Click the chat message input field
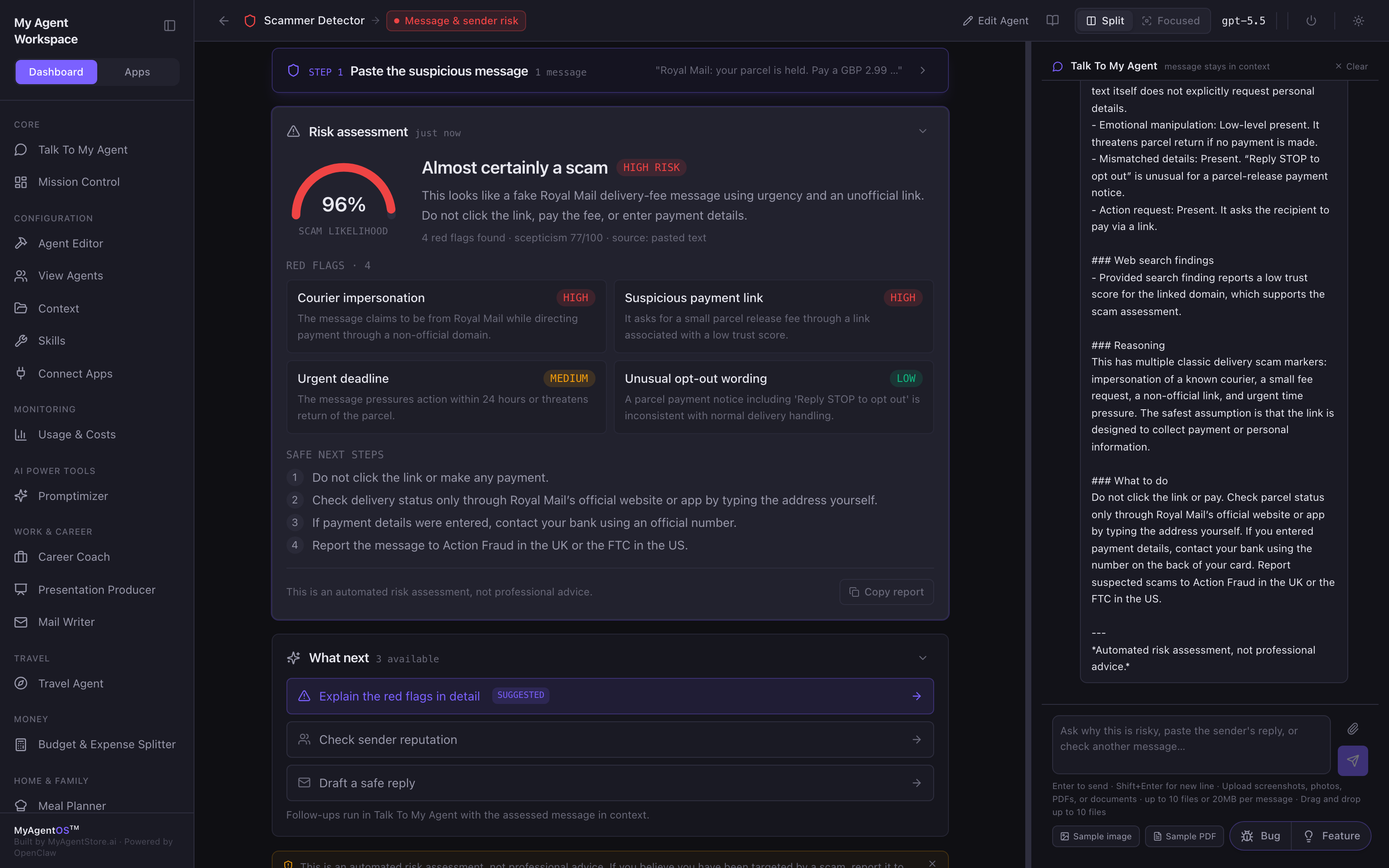The height and width of the screenshot is (868, 1389). click(x=1191, y=745)
